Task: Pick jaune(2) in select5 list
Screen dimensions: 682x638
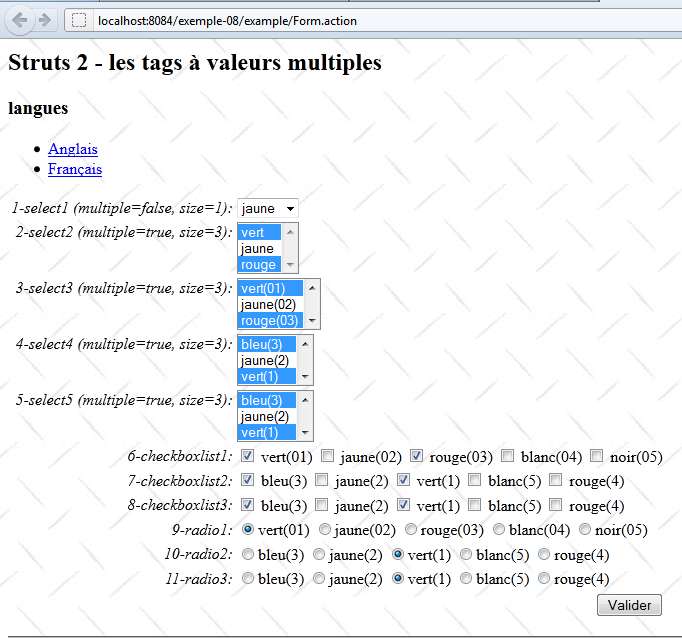Action: click(x=265, y=416)
